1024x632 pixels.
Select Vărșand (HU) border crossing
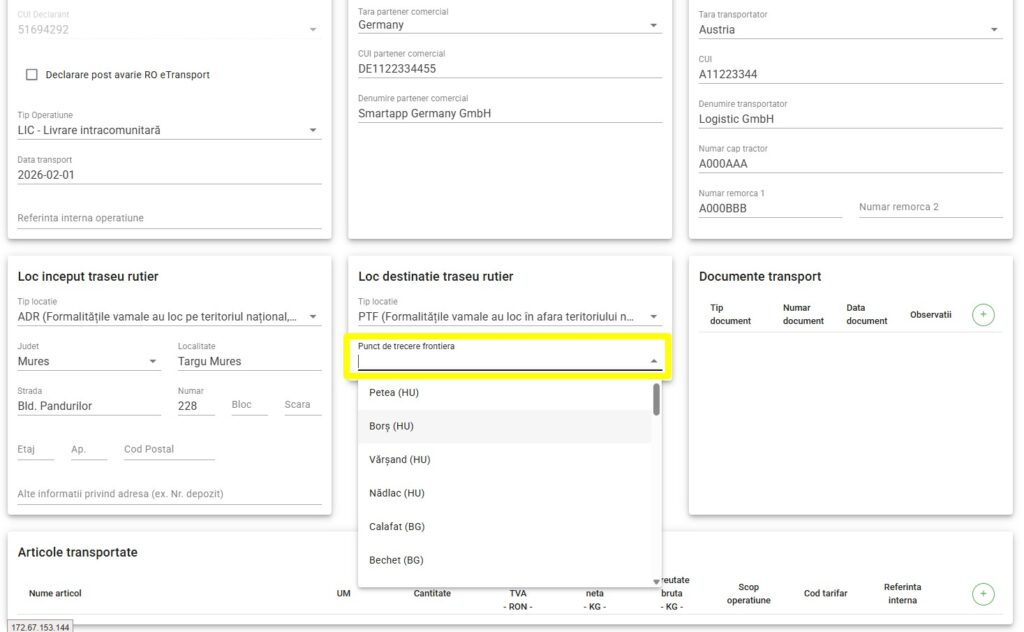(x=399, y=460)
